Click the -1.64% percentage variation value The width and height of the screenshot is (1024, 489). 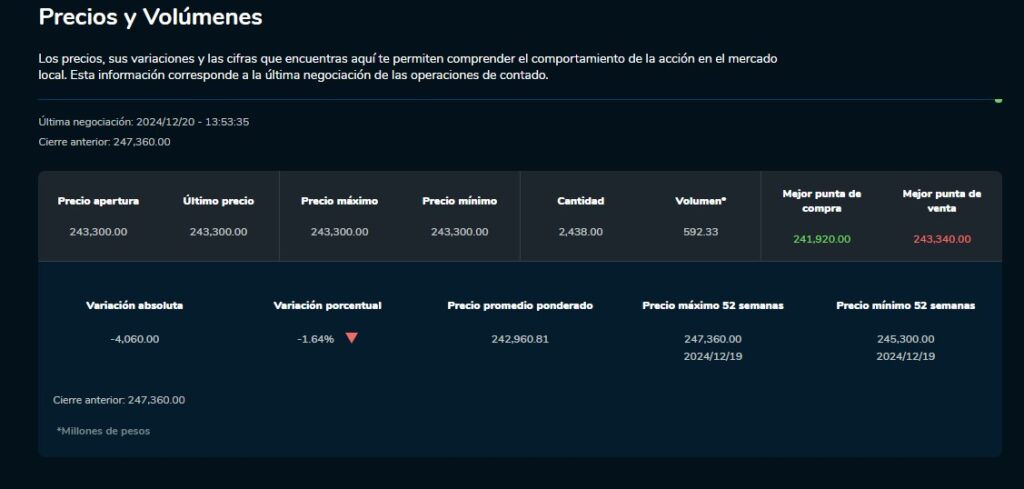point(315,339)
